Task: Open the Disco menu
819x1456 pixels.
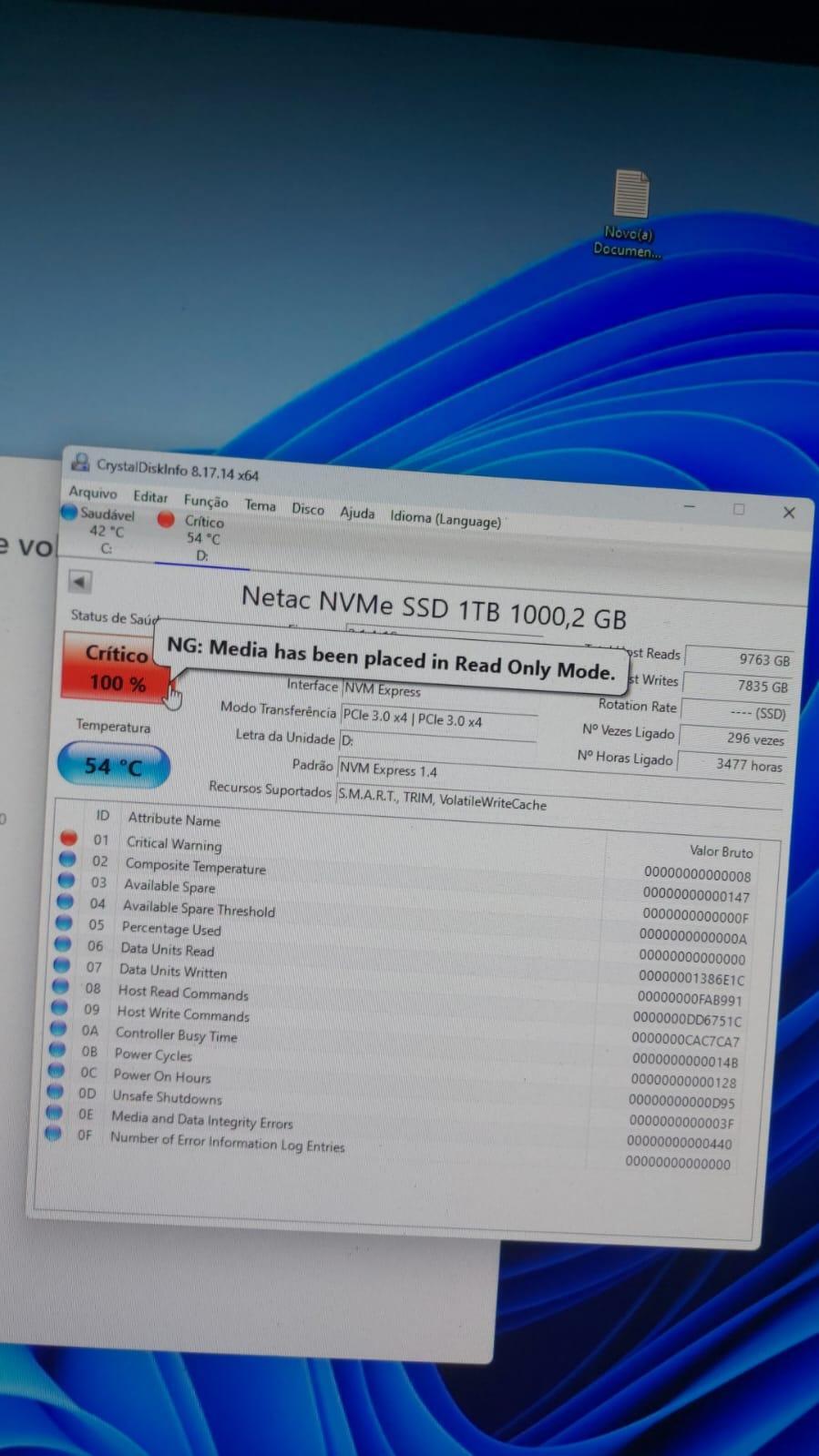Action: (308, 508)
